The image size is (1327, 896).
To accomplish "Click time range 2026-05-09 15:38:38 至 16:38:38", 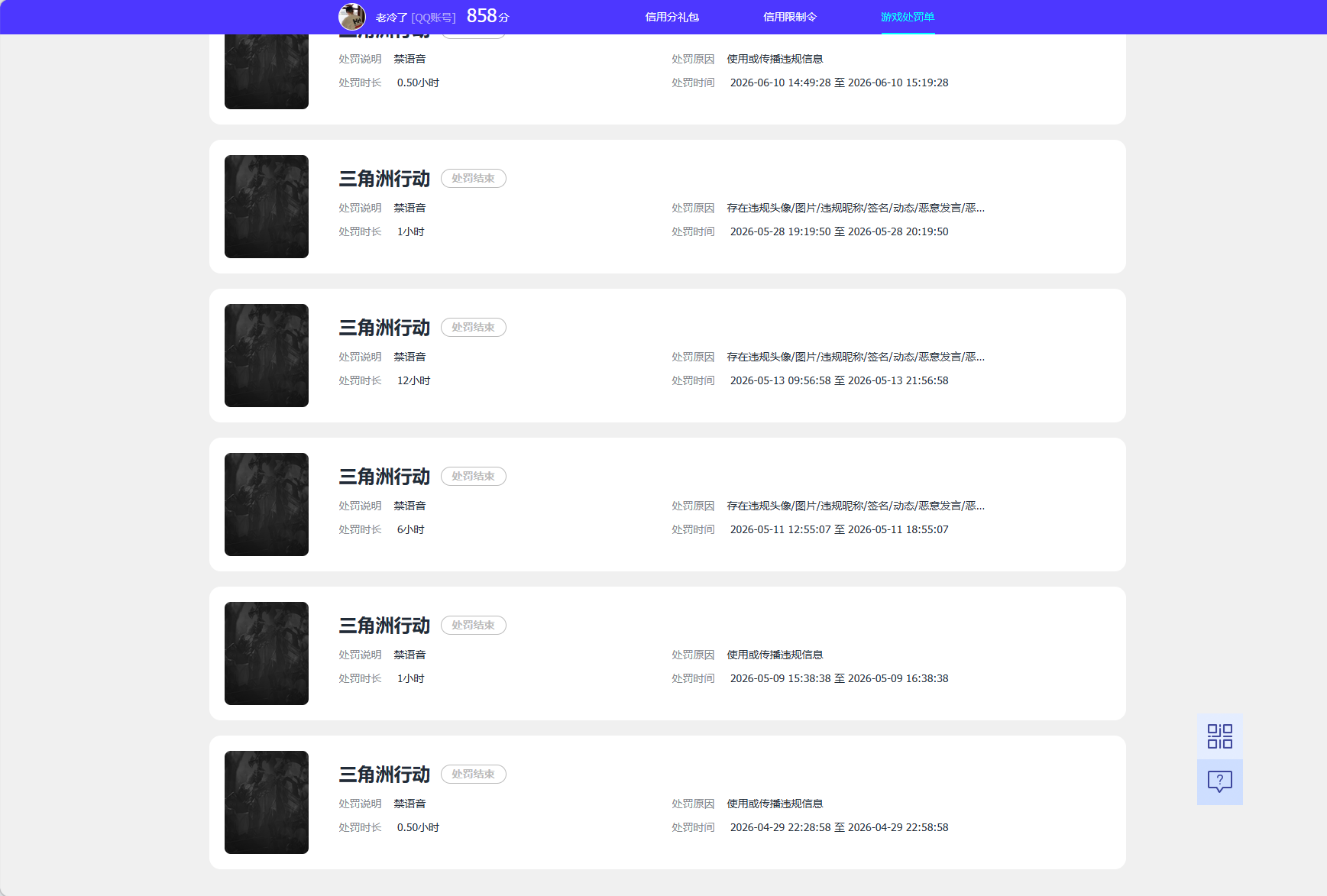I will 839,678.
